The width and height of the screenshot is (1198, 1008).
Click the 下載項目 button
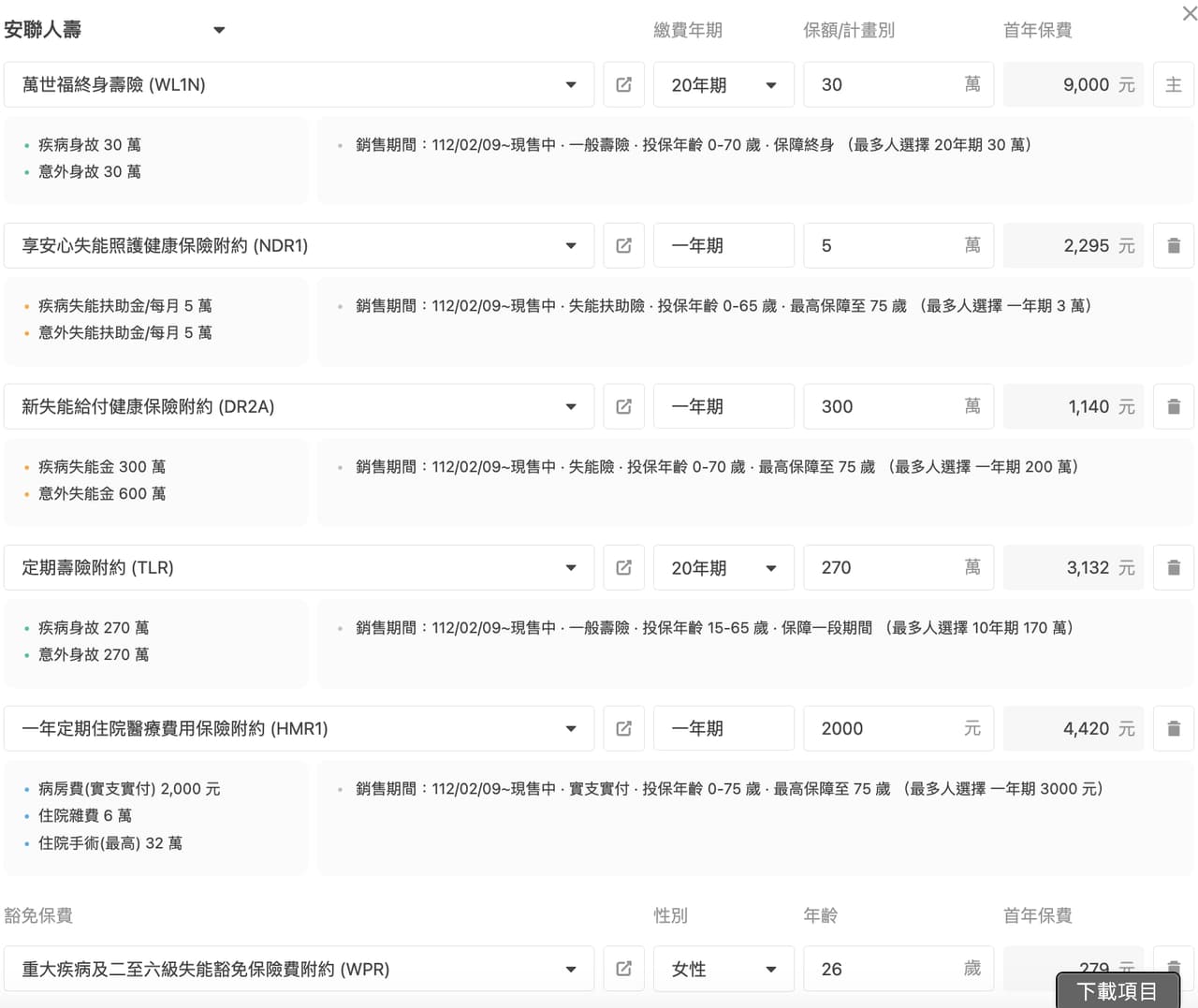pyautogui.click(x=1117, y=990)
